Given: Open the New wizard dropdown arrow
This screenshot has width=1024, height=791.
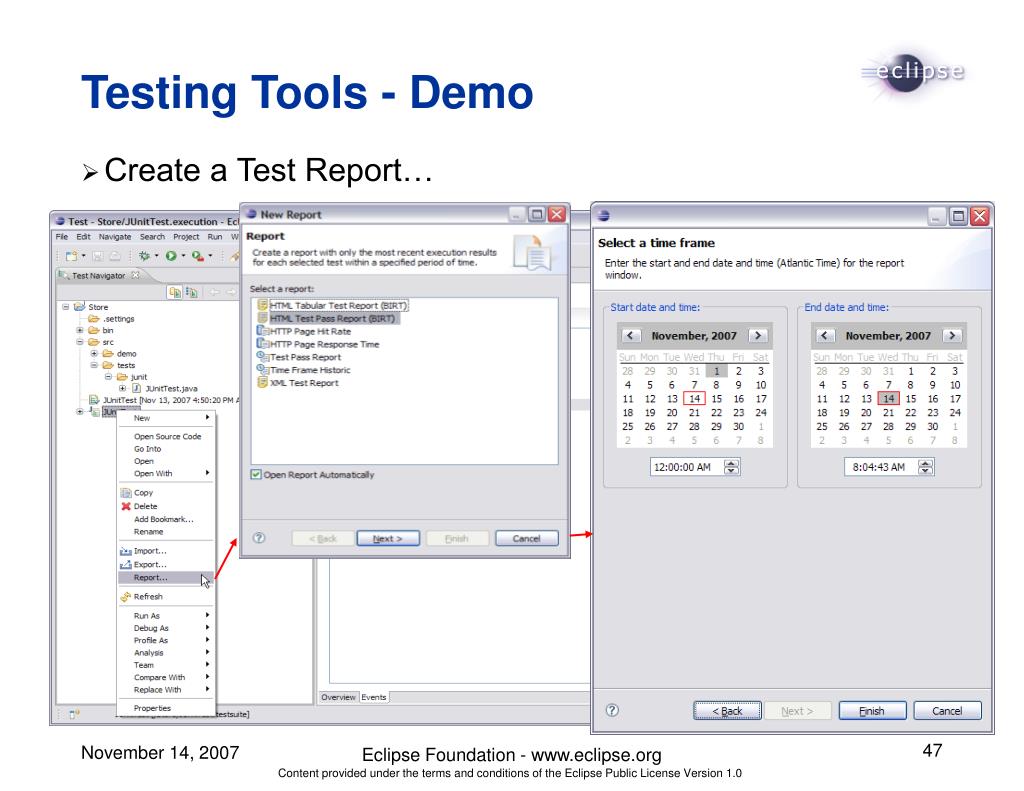Looking at the screenshot, I should tap(84, 256).
